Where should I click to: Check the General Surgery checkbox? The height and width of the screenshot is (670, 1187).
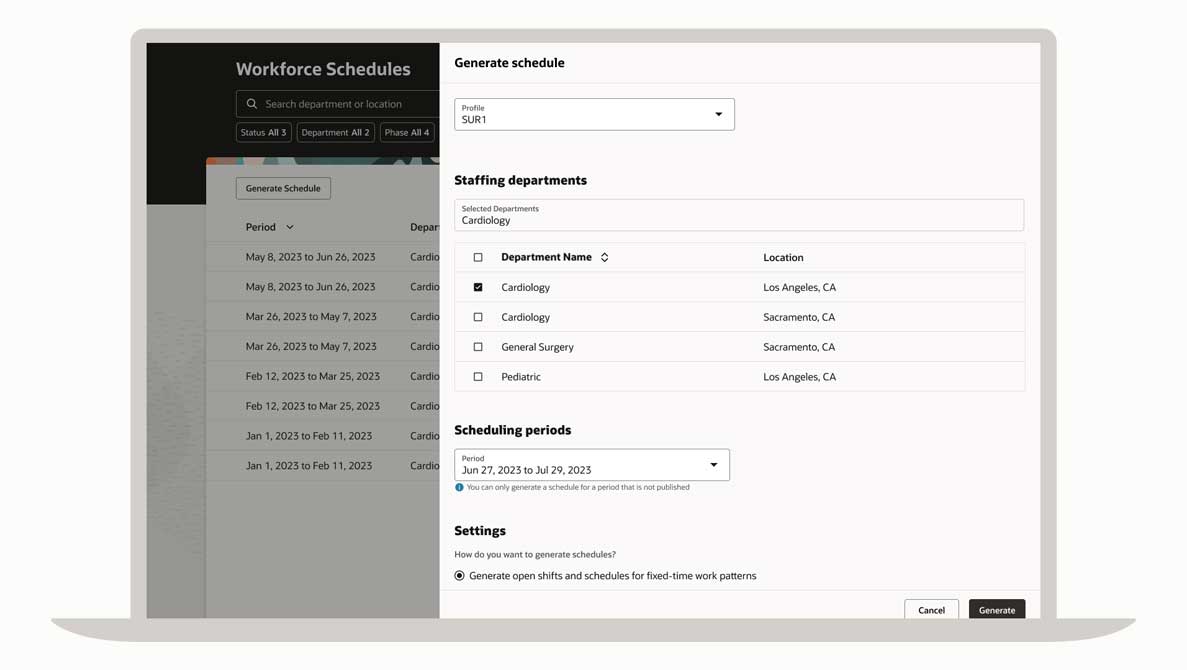[478, 348]
